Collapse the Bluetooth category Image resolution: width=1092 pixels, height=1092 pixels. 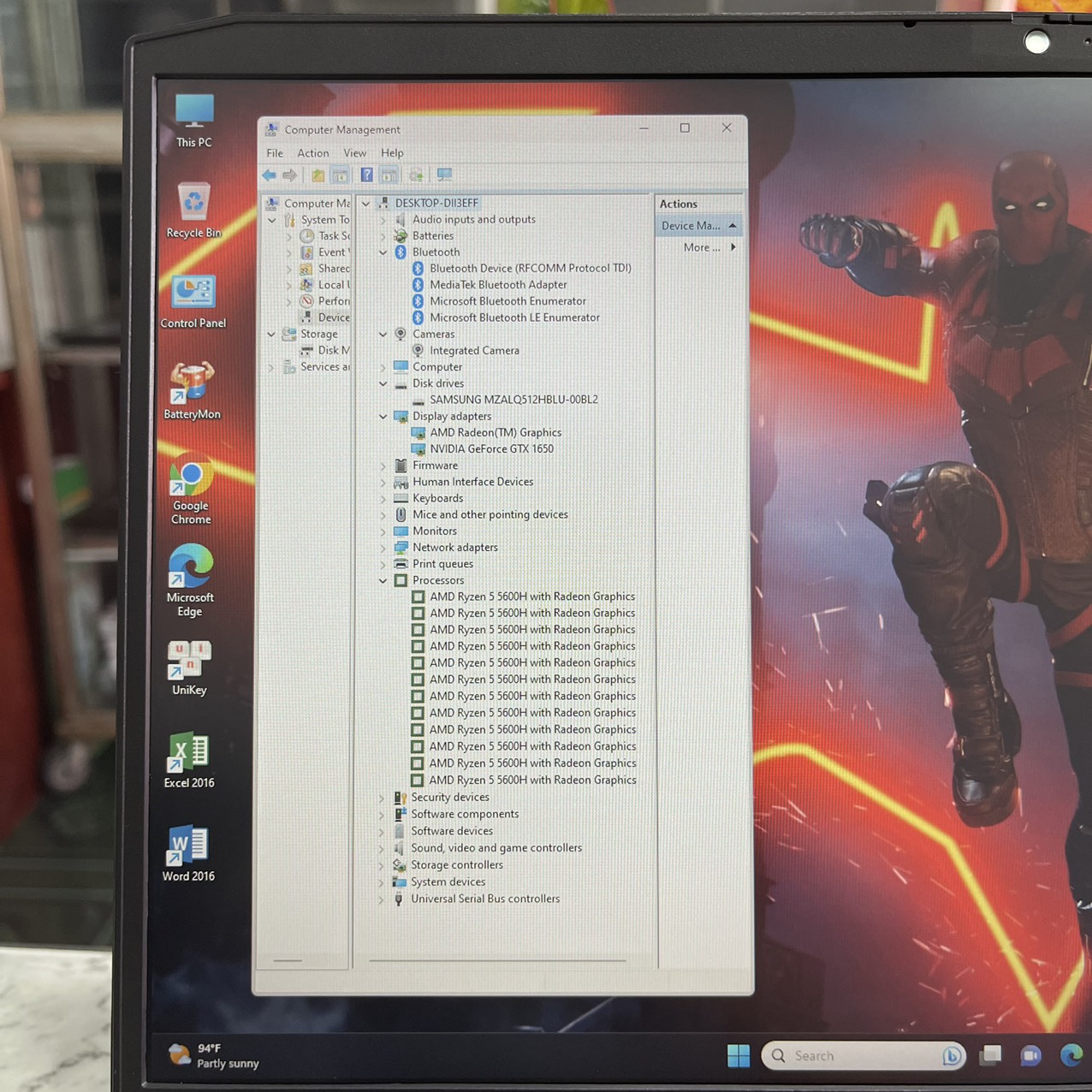(x=383, y=252)
